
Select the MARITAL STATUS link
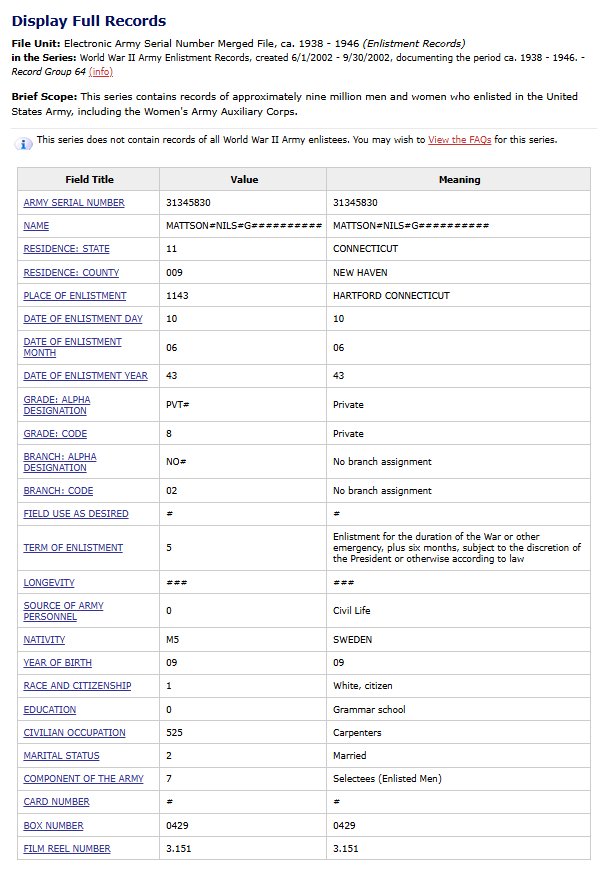coord(62,755)
